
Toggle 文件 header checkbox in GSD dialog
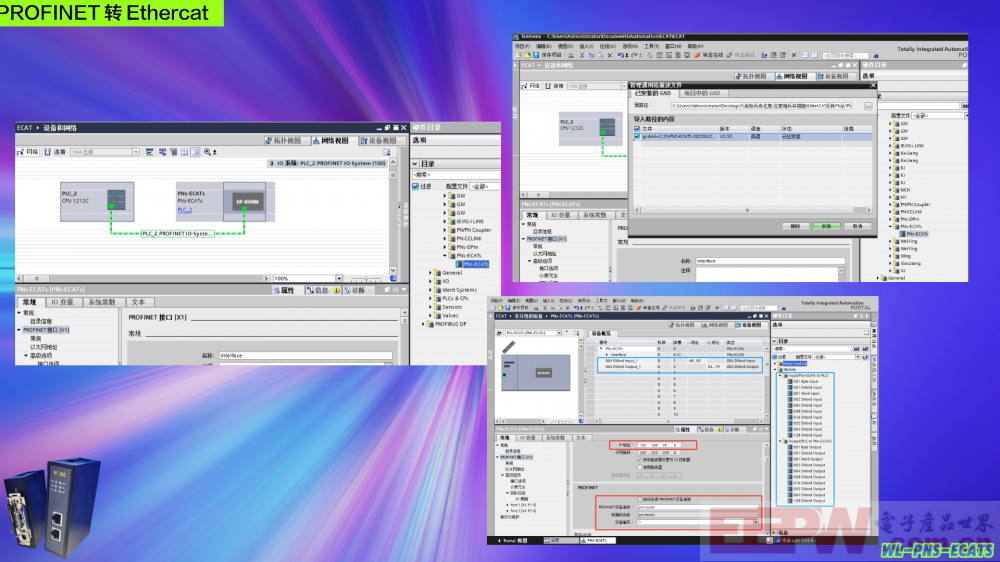pyautogui.click(x=636, y=129)
